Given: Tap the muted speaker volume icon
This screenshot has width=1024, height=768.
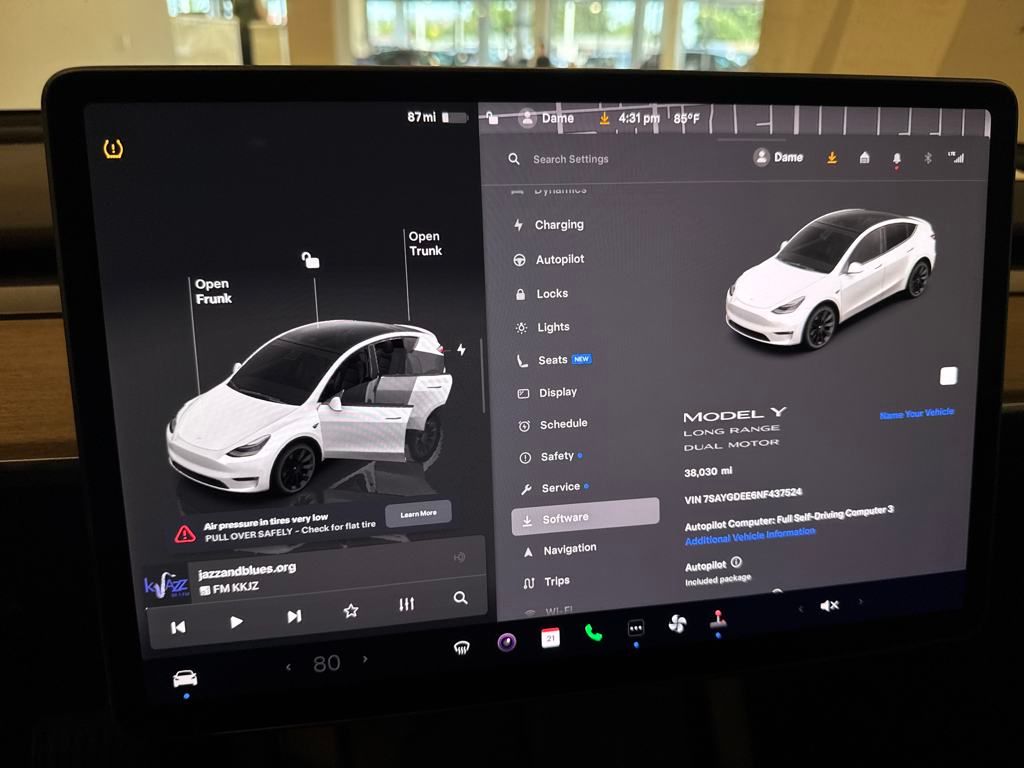Looking at the screenshot, I should (x=829, y=605).
